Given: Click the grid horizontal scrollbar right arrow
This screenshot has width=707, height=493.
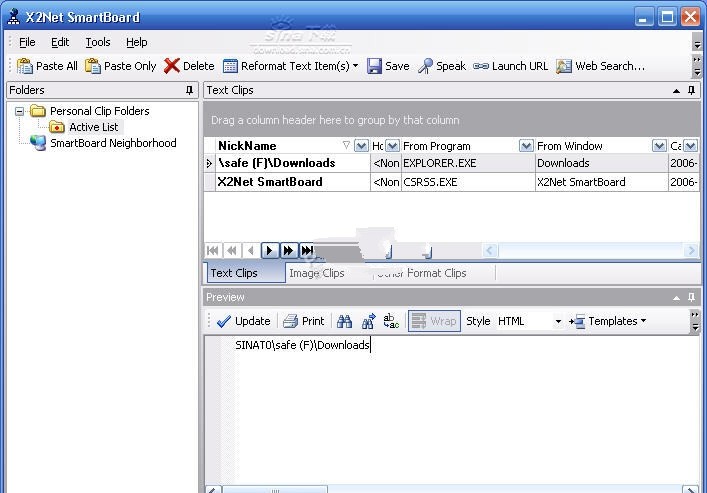Looking at the screenshot, I should (x=691, y=250).
